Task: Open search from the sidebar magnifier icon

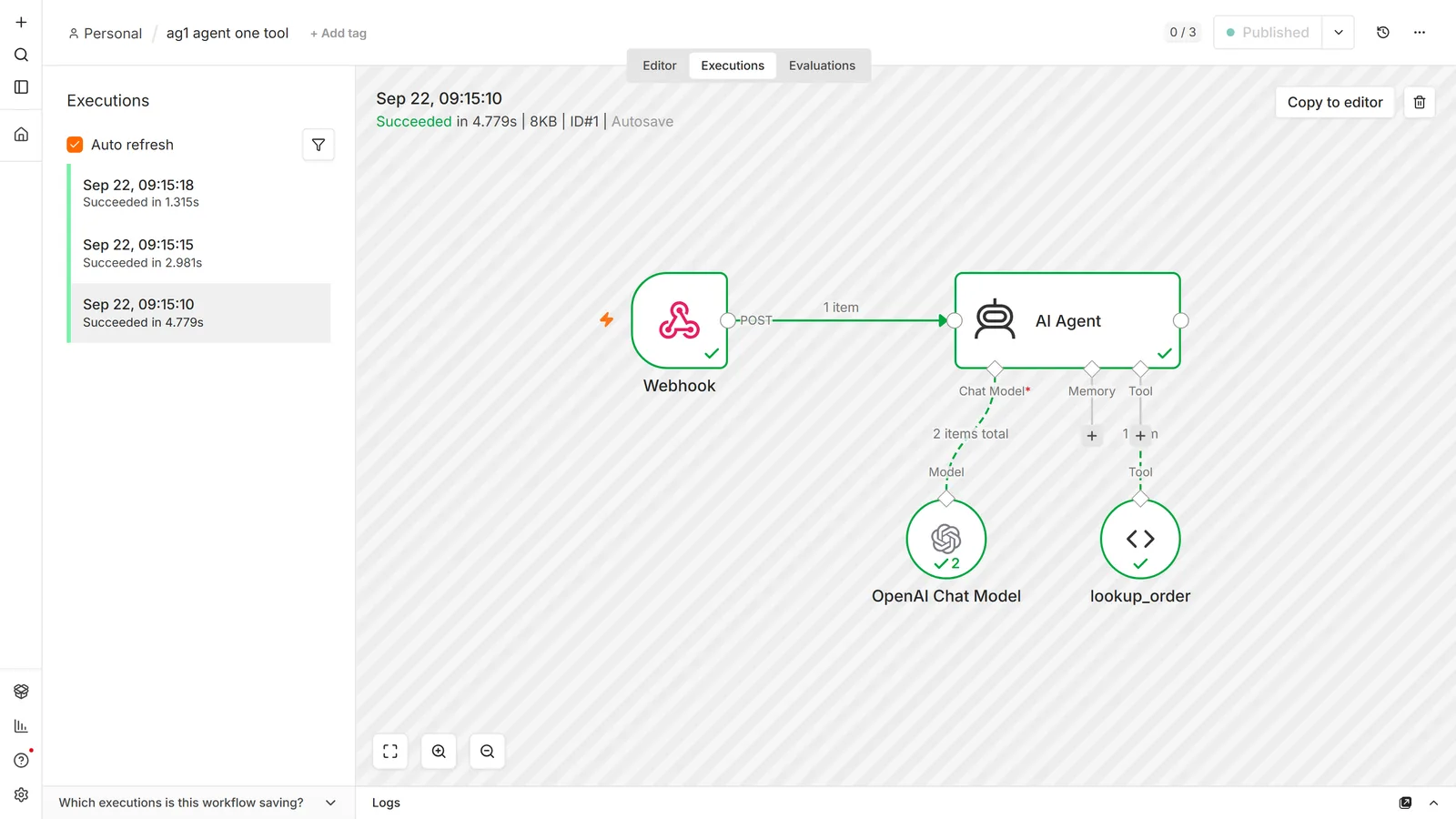Action: point(21,55)
